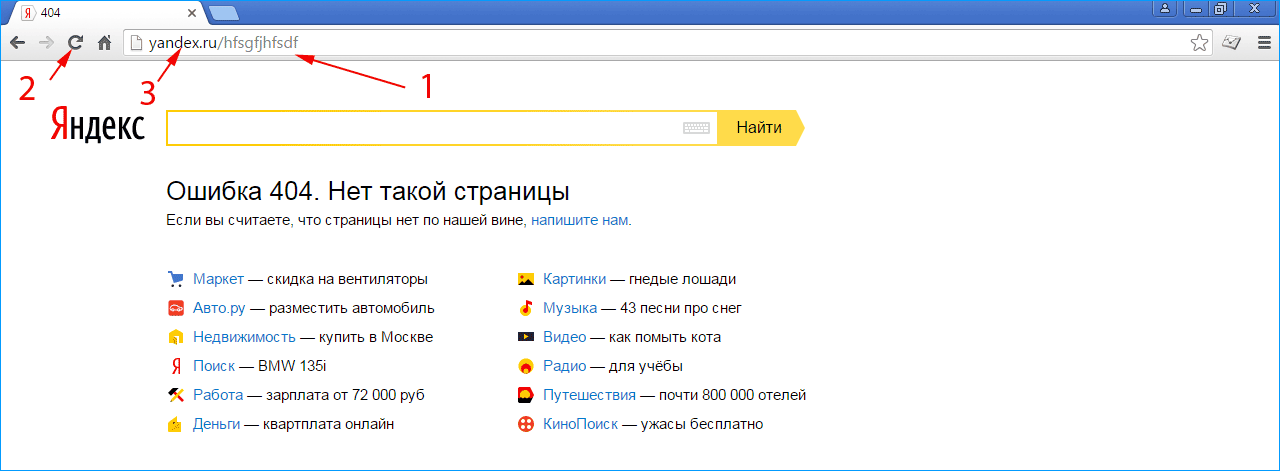This screenshot has width=1280, height=471.
Task: Open the new tab button
Action: (x=223, y=12)
